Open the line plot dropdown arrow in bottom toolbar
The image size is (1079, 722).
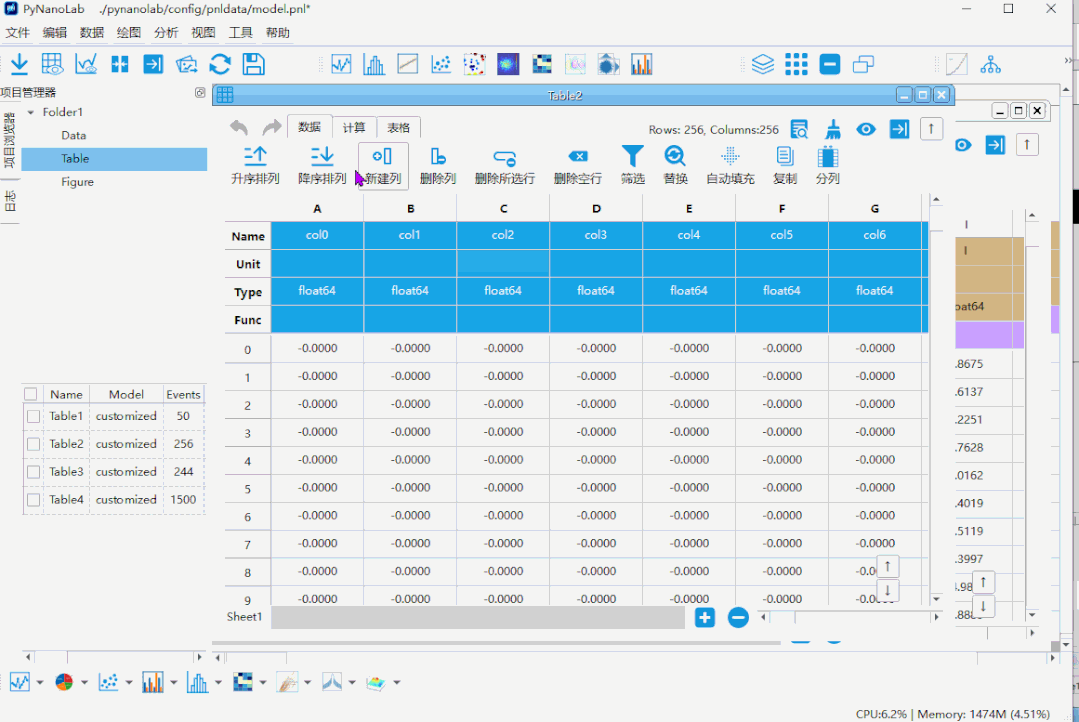(40, 683)
